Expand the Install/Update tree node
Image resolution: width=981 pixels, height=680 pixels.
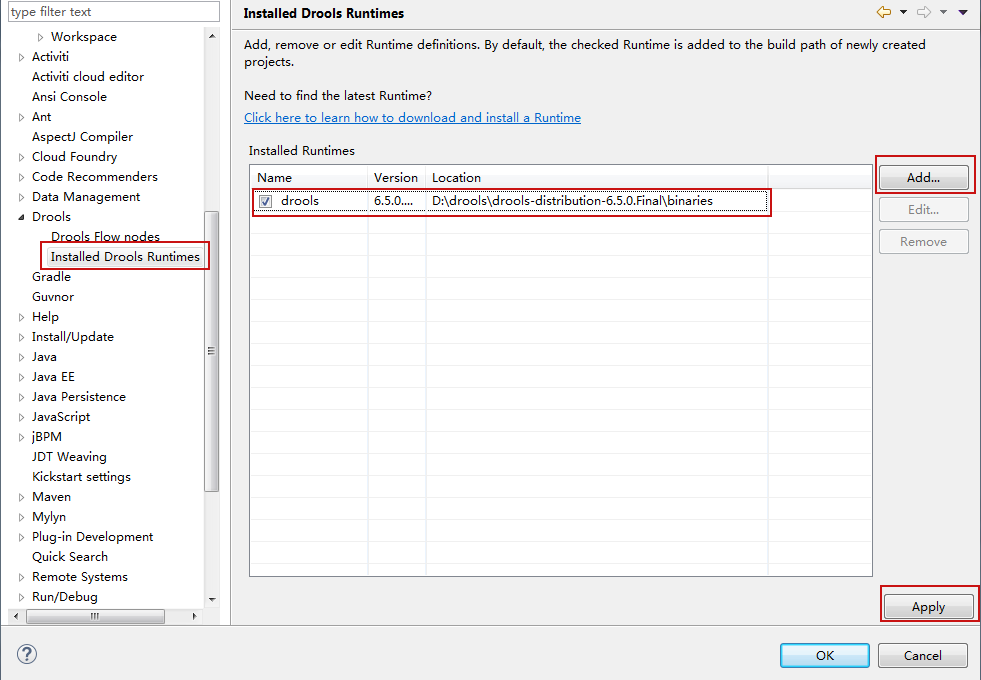[22, 337]
